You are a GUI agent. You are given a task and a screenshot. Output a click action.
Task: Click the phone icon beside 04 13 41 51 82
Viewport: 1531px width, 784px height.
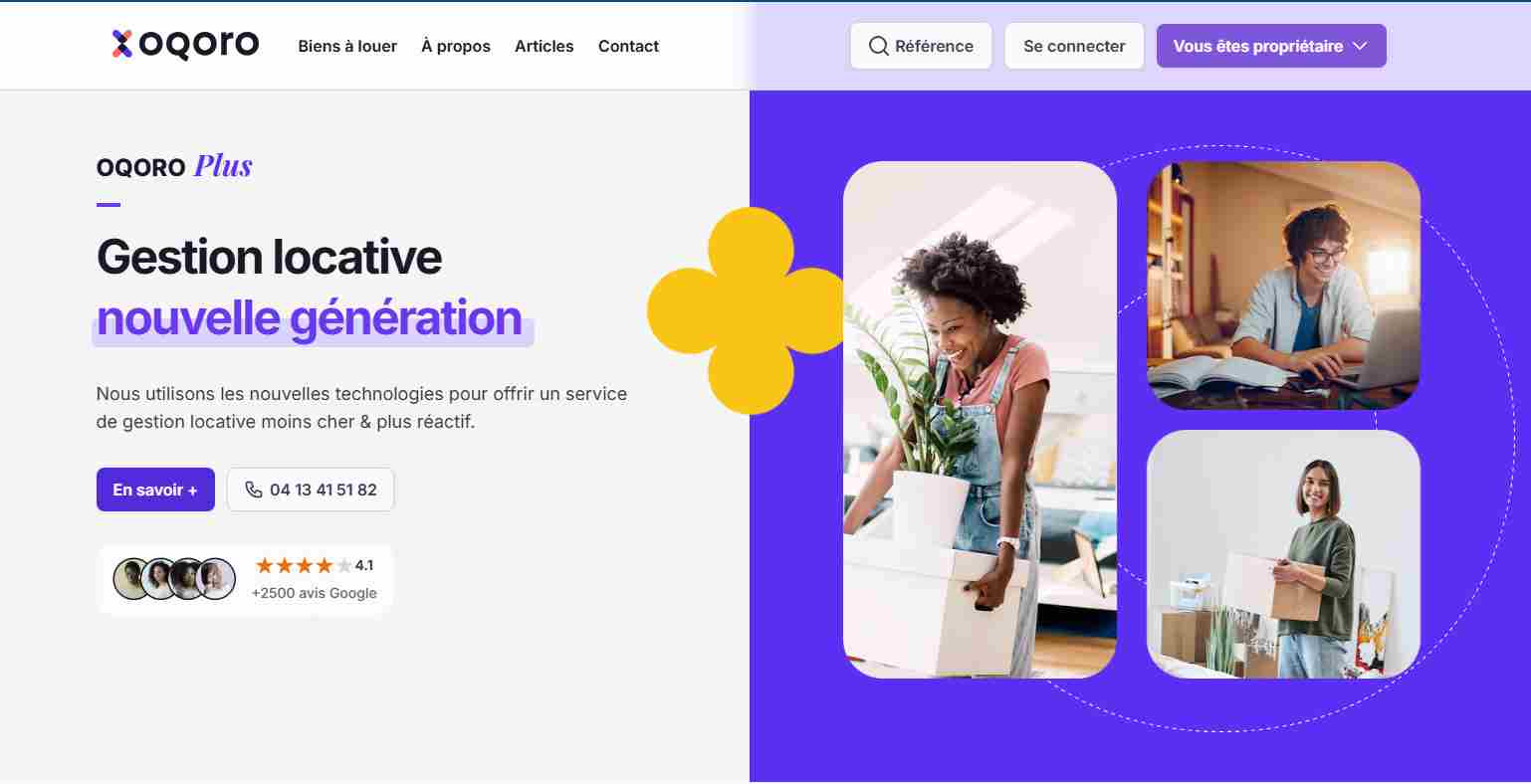254,490
